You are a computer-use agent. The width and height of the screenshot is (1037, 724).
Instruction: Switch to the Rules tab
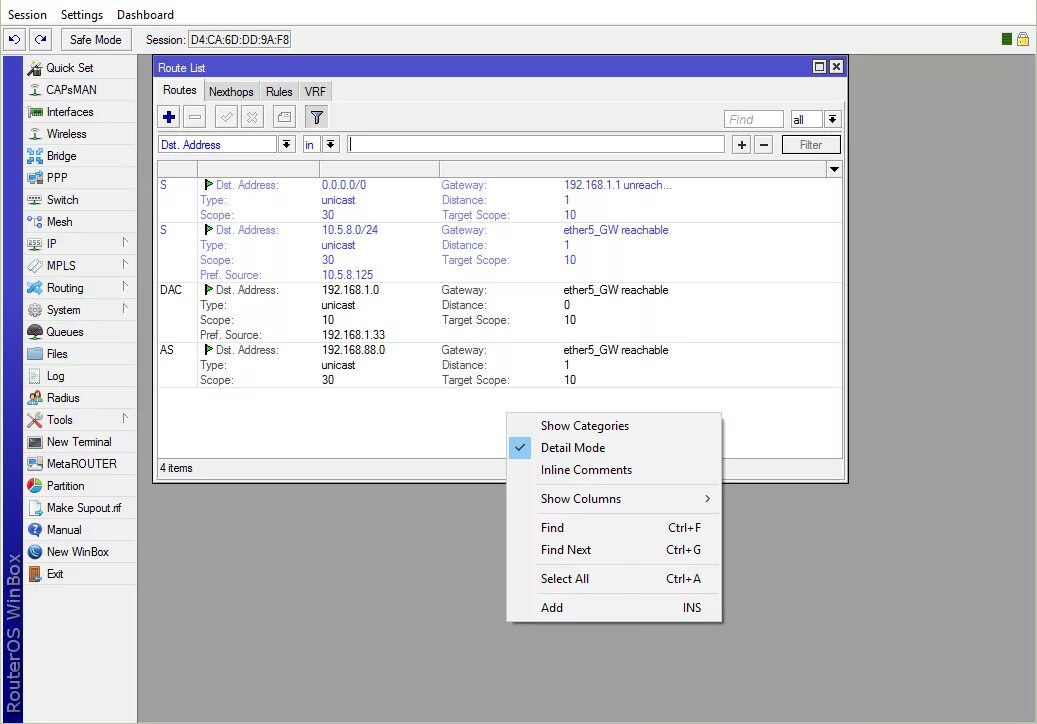click(279, 92)
